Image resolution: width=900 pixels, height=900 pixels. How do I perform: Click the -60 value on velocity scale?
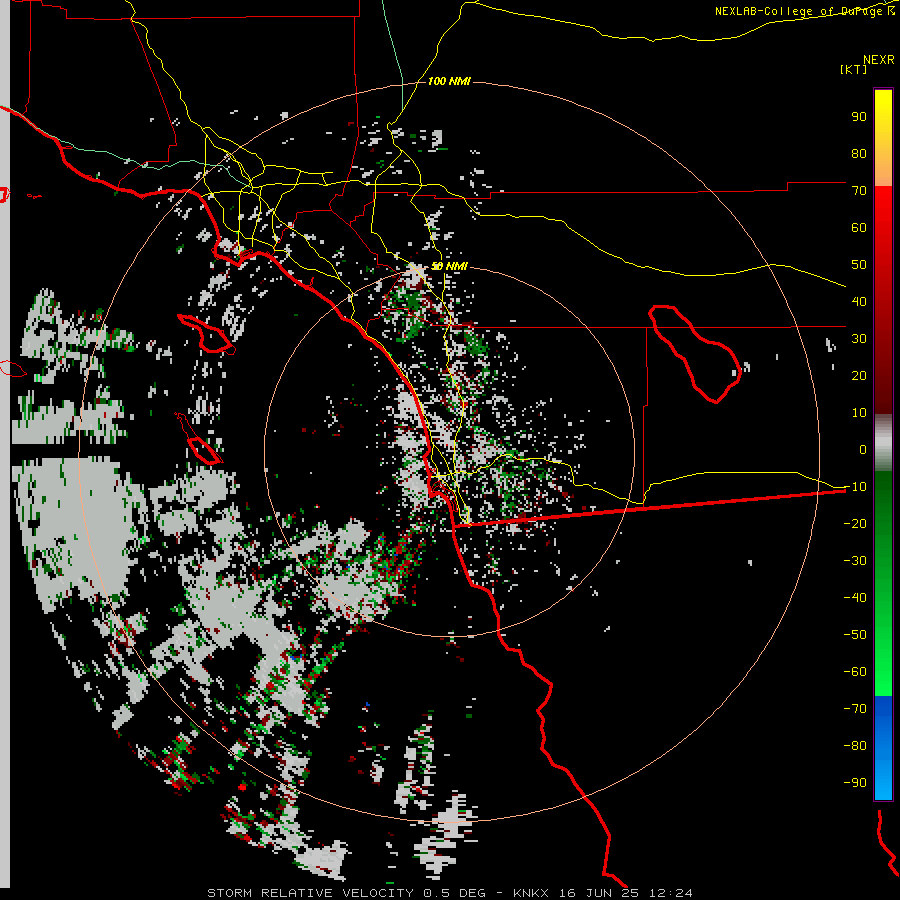click(855, 672)
